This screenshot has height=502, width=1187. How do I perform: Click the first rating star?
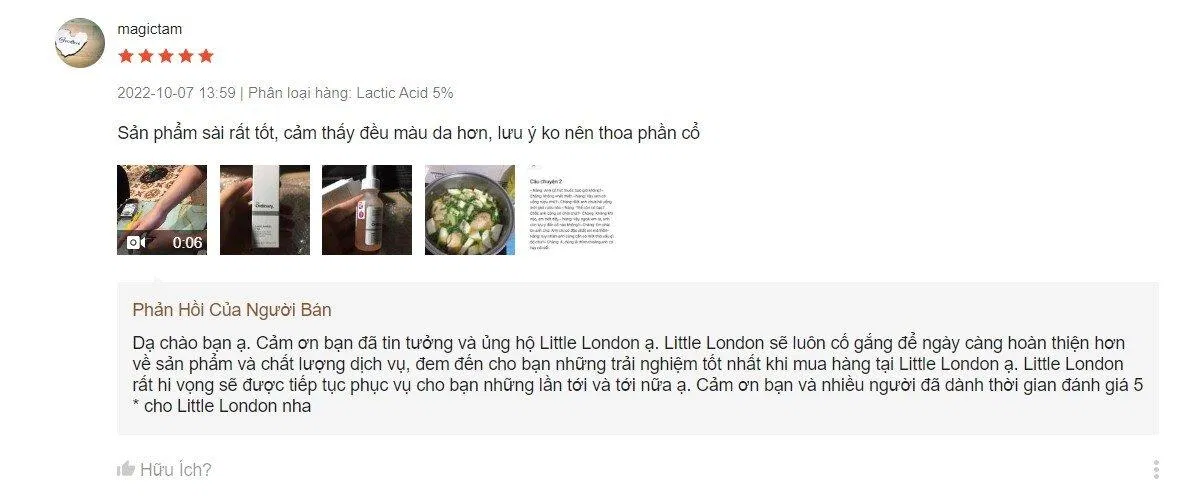pos(126,56)
